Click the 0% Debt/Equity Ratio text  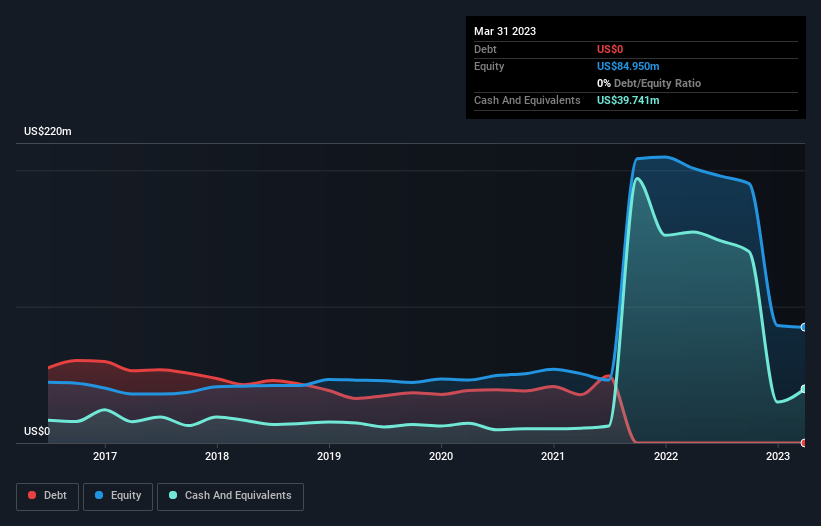(x=649, y=83)
